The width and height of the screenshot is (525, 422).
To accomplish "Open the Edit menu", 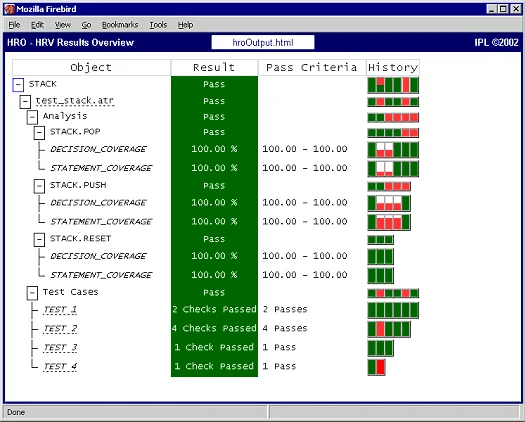I will pyautogui.click(x=37, y=25).
